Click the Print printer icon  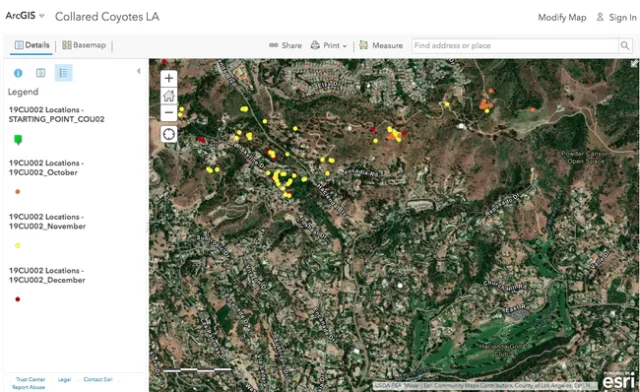[315, 45]
